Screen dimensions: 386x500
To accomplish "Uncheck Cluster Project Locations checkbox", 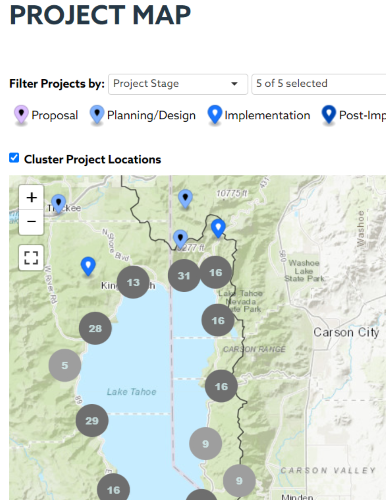I will click(14, 158).
